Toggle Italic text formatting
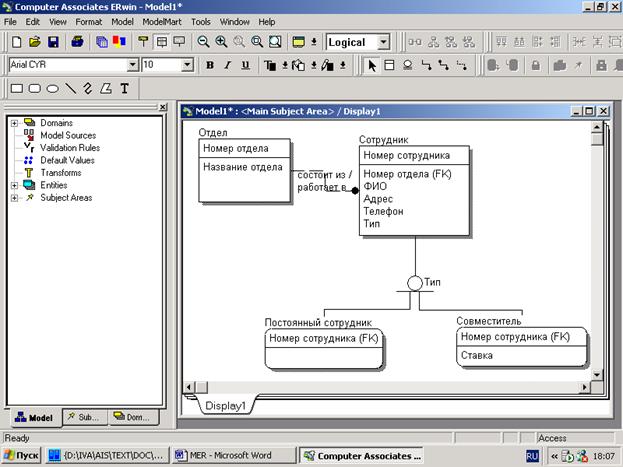This screenshot has width=623, height=467. coord(228,65)
